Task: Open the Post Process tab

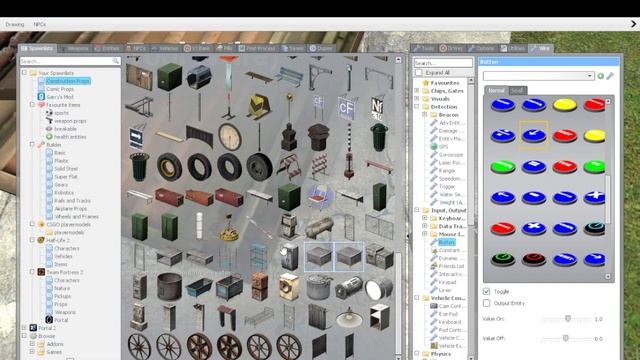Action: 257,48
